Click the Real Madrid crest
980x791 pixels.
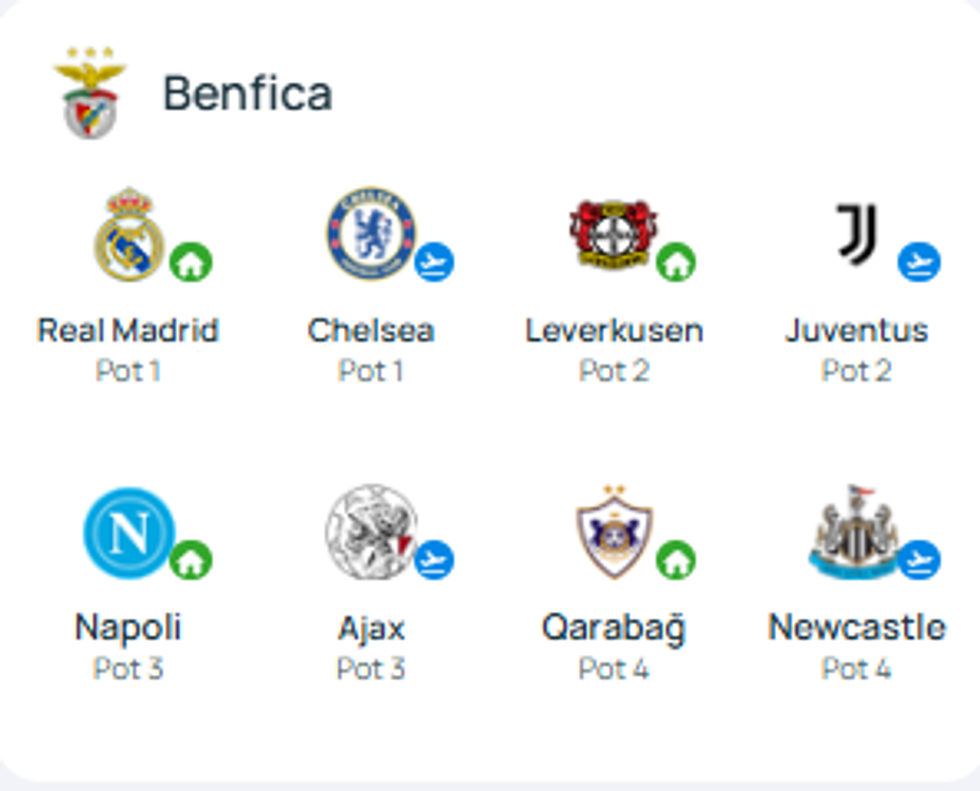(129, 235)
